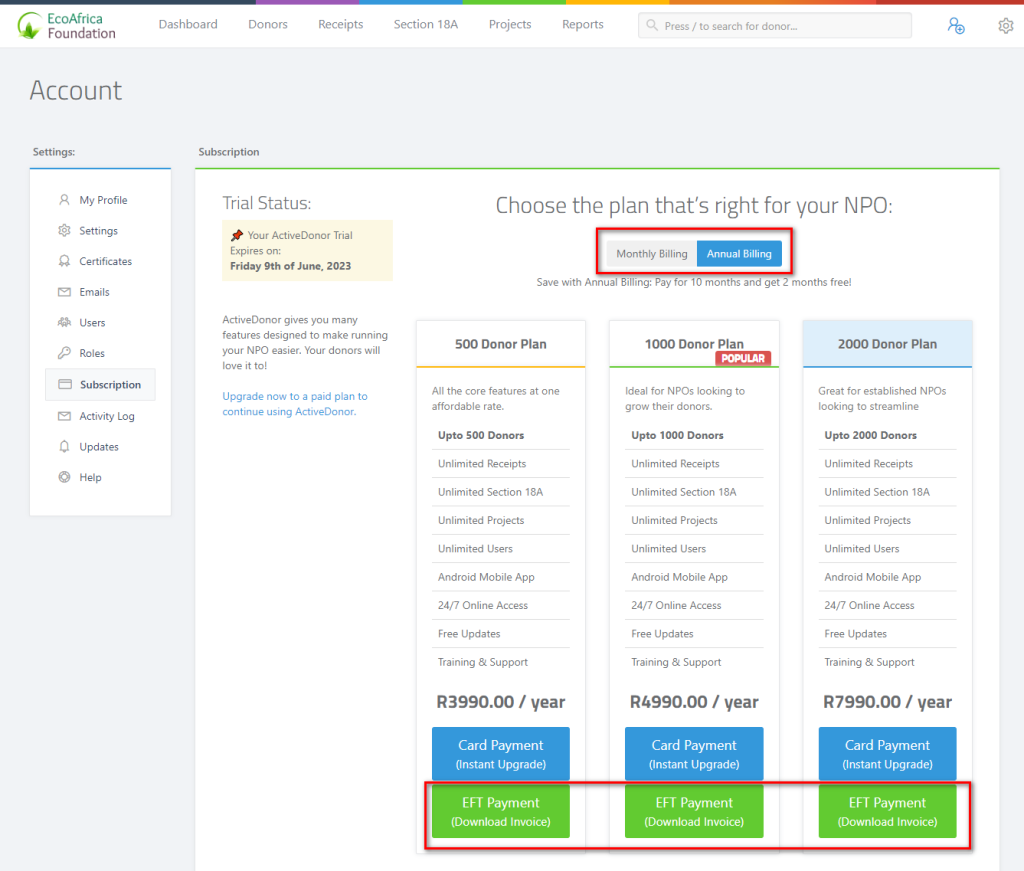
Task: Download EFT invoice for 500 Donor Plan
Action: (501, 811)
